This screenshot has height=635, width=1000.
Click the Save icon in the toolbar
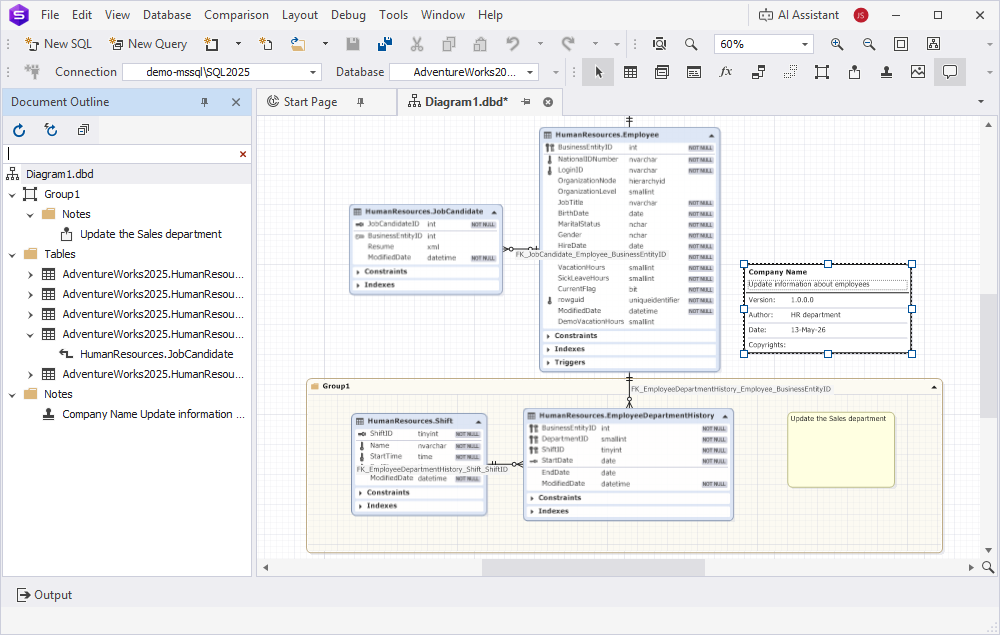pyautogui.click(x=353, y=44)
